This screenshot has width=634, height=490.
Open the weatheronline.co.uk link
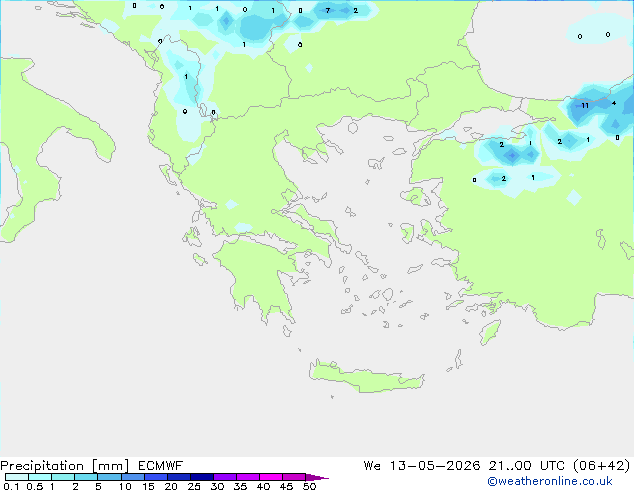(x=550, y=481)
